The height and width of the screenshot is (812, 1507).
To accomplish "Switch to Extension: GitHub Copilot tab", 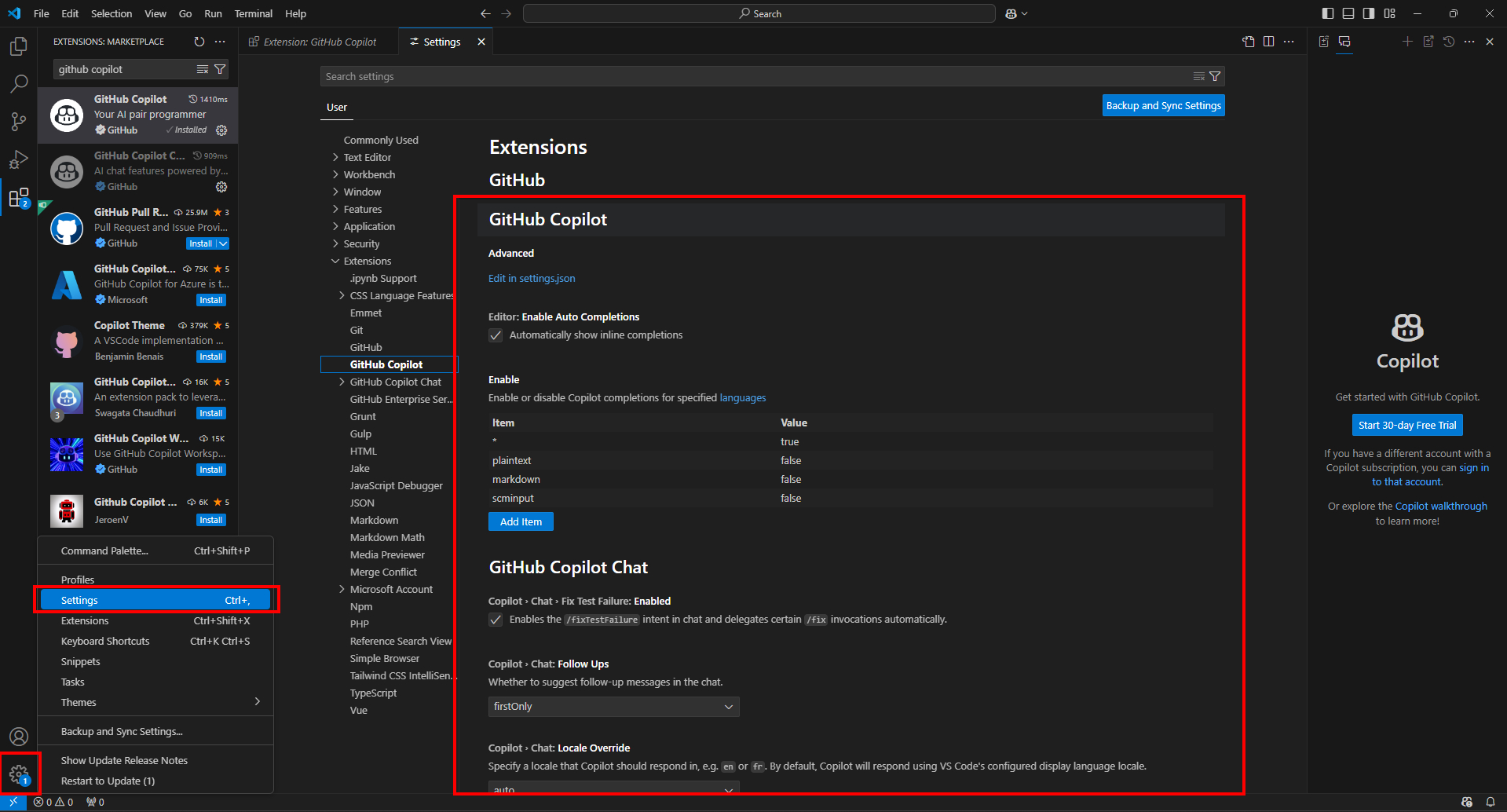I will point(320,42).
